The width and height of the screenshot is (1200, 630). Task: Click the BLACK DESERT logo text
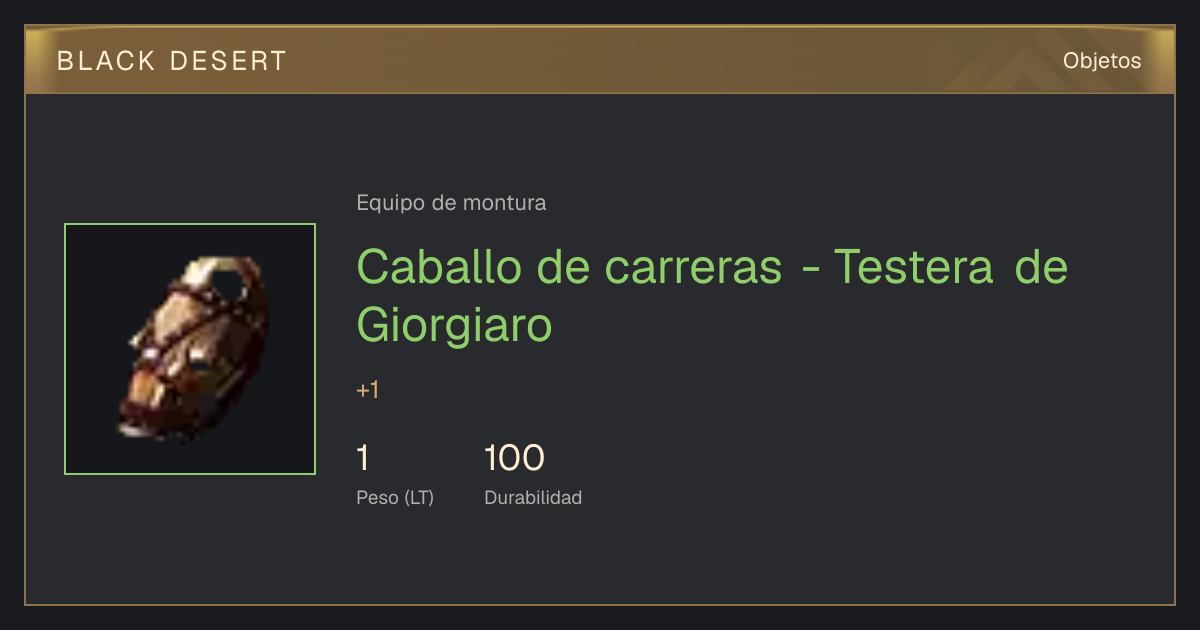[172, 61]
